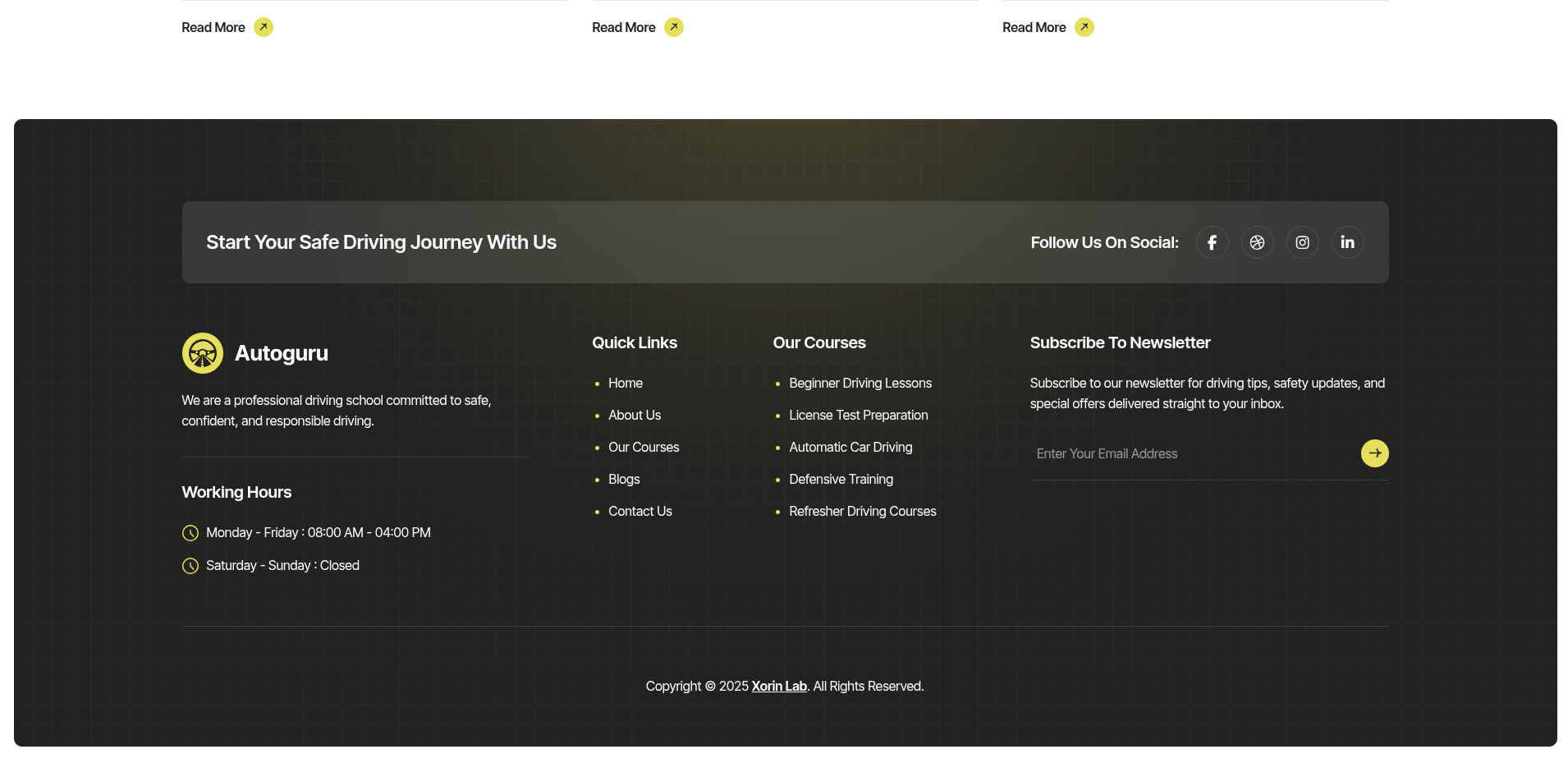Click the Follow Us On Social label

(x=1104, y=242)
